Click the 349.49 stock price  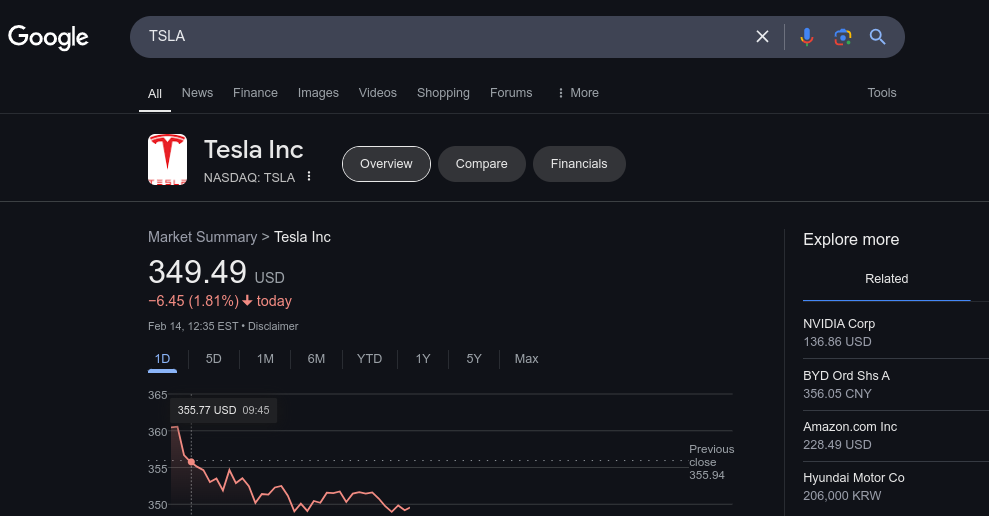coord(197,273)
